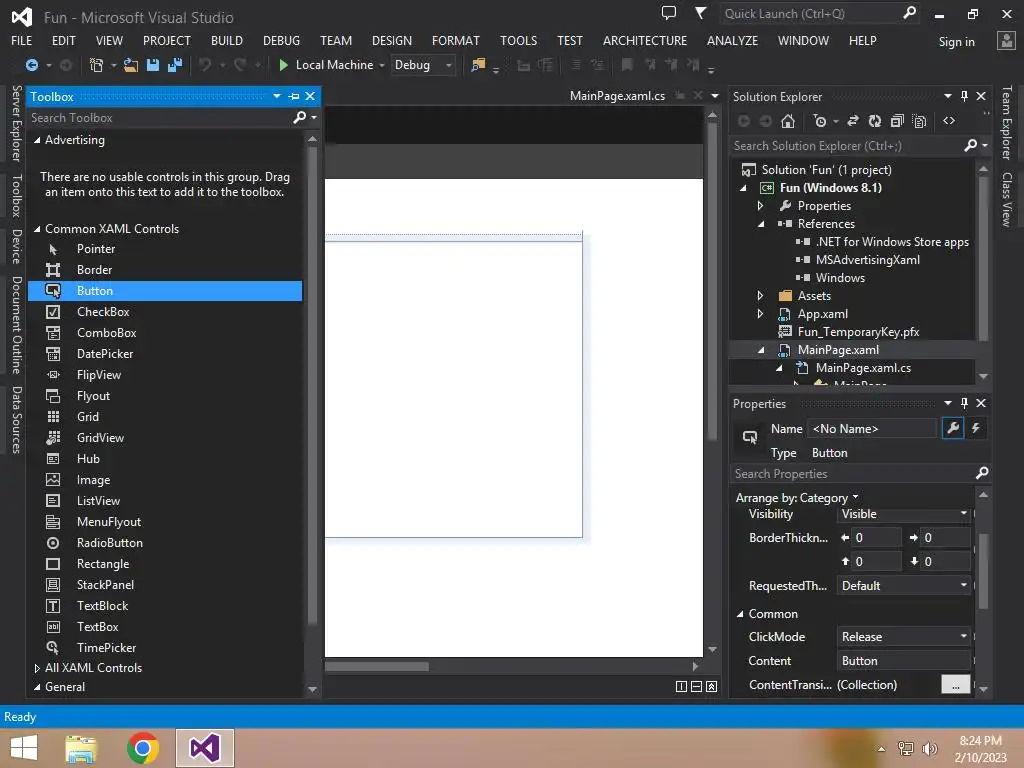This screenshot has height=768, width=1024.
Task: Open the Server Explorer side tab
Action: click(17, 123)
